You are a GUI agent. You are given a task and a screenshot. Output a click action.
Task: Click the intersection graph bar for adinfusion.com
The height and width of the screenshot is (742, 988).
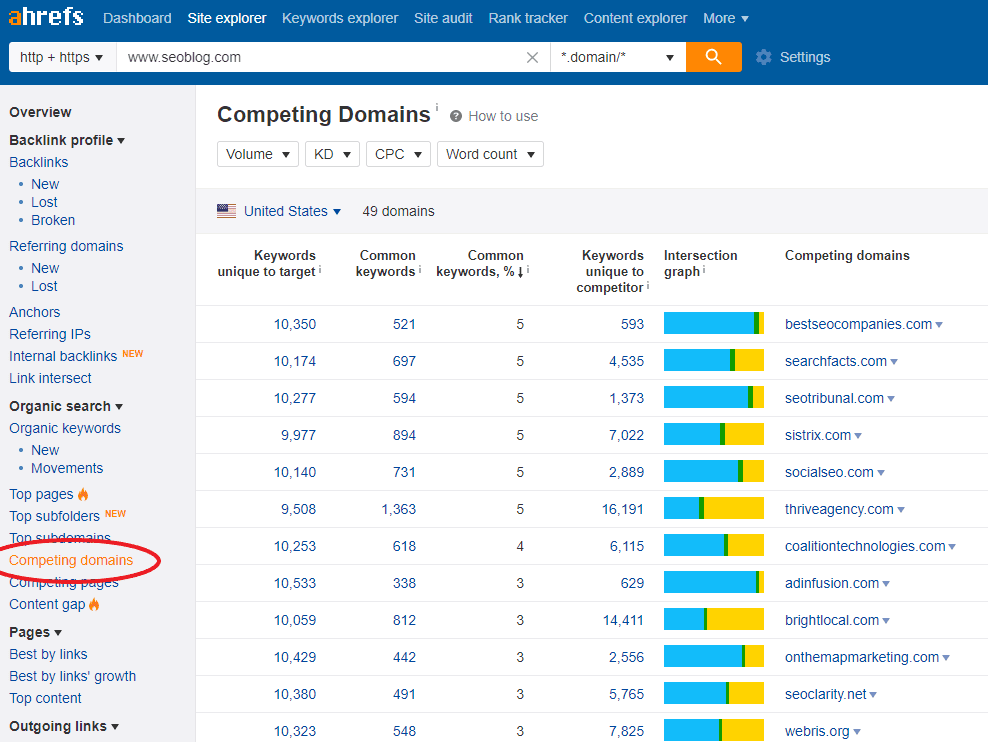coord(714,583)
